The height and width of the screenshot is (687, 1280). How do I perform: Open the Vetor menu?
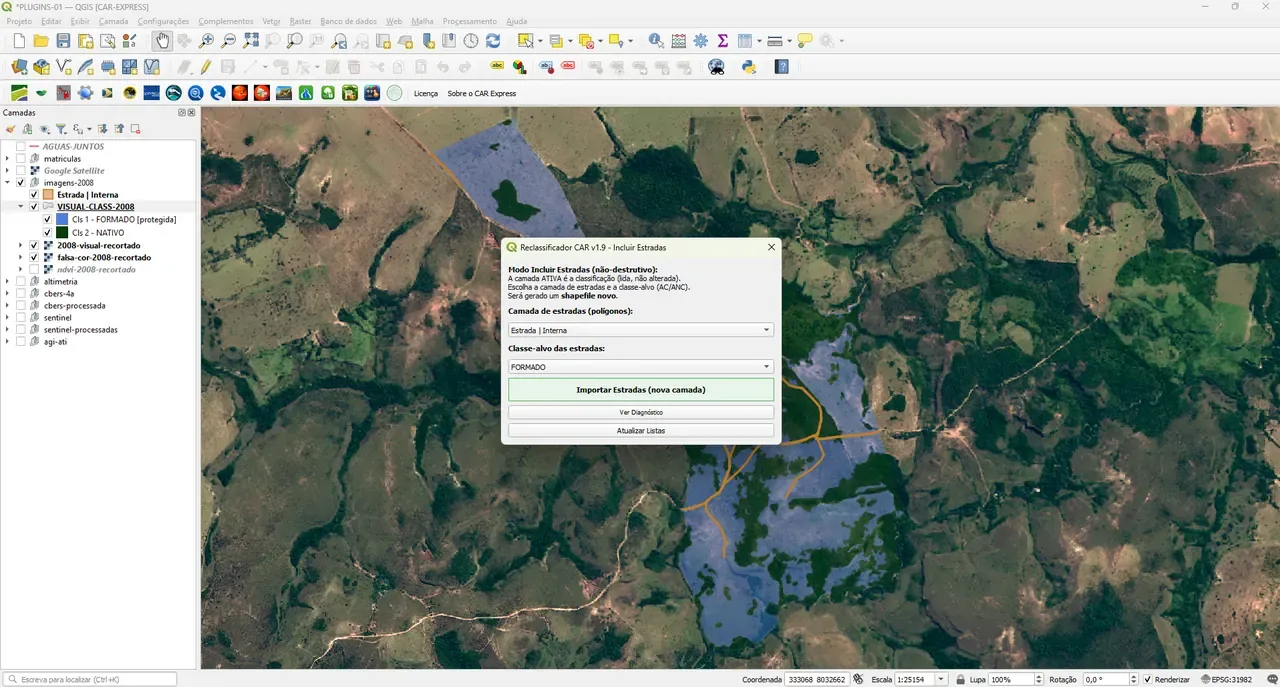coord(271,21)
